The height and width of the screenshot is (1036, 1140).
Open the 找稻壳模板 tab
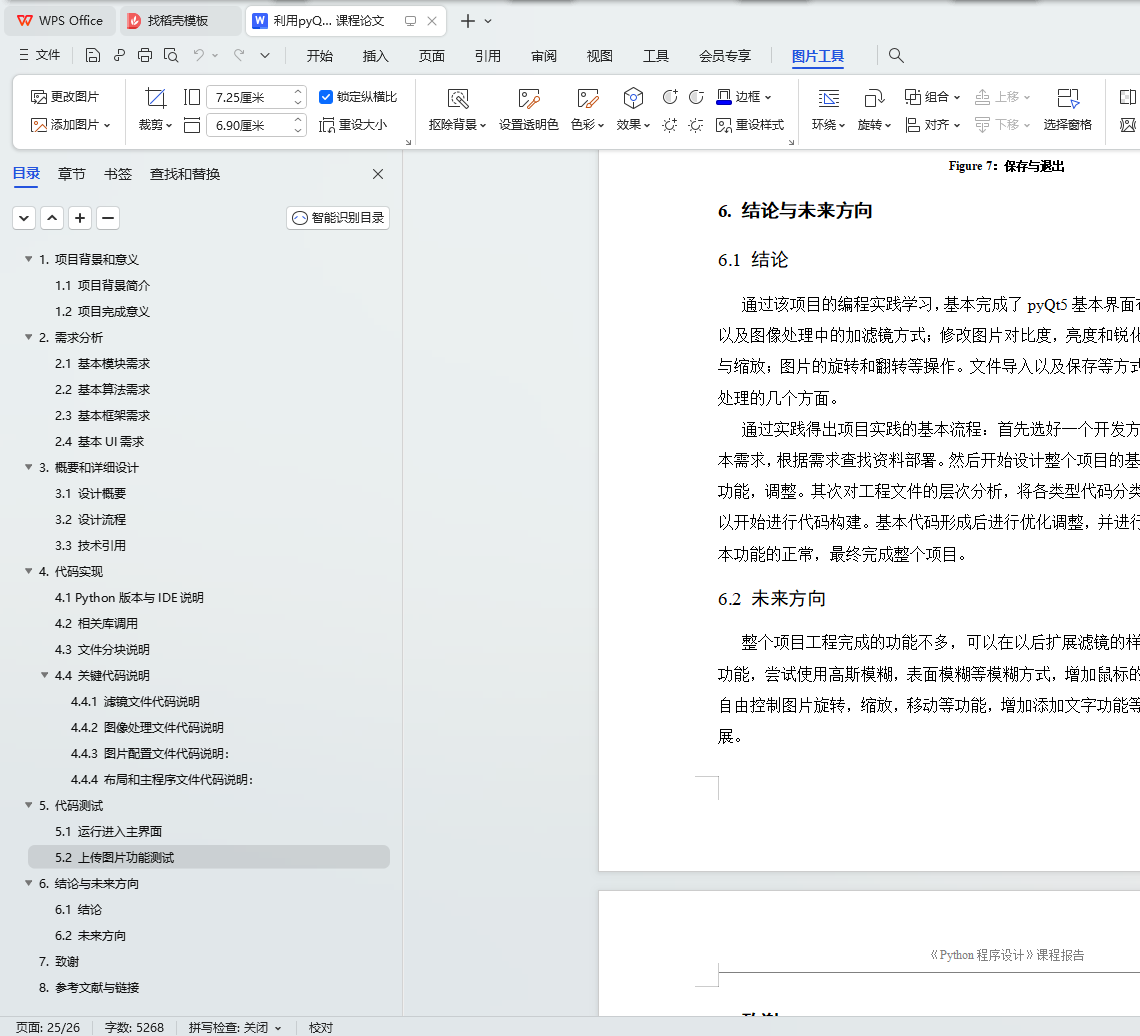(180, 21)
